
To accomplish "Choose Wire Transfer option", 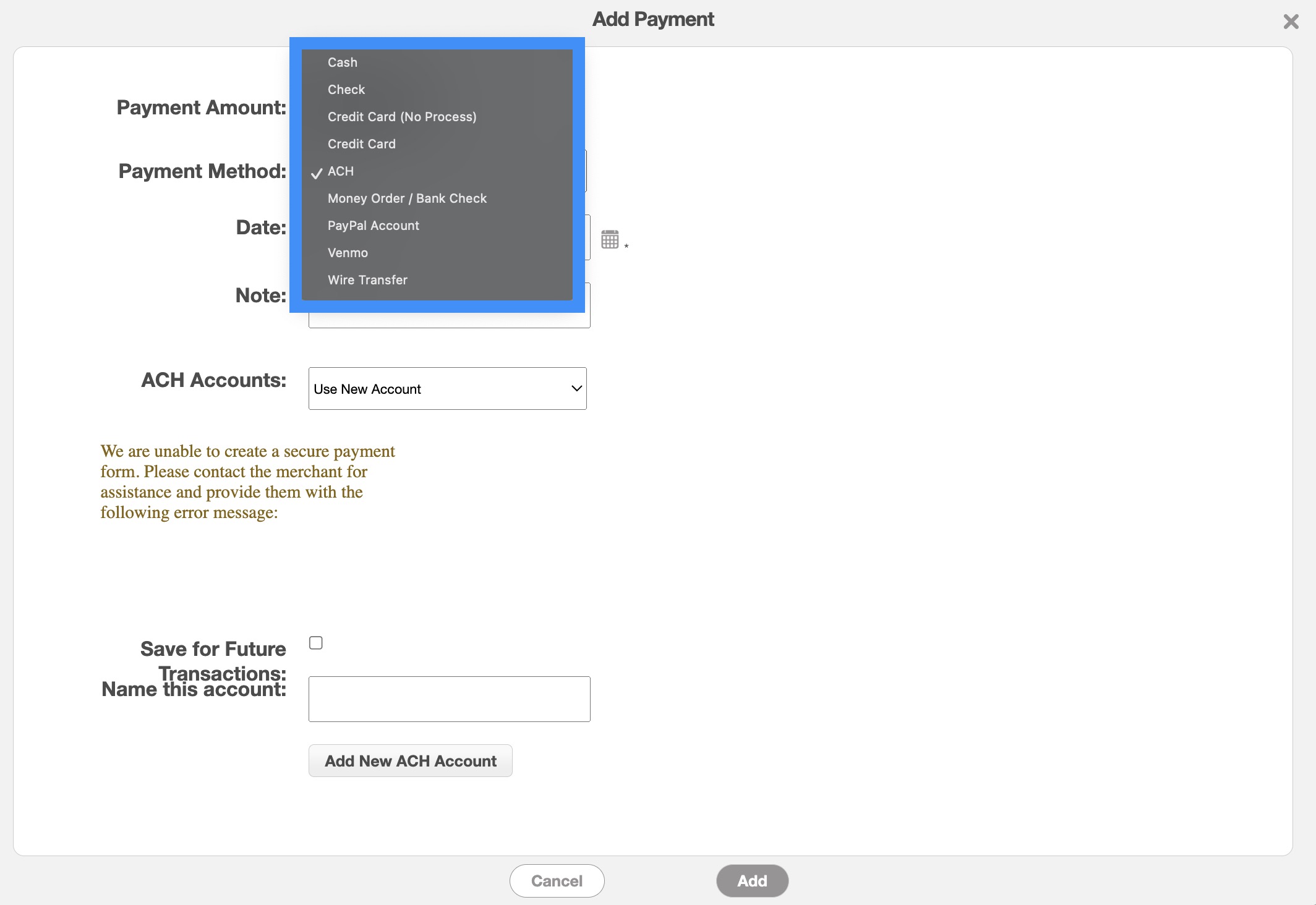I will (367, 280).
